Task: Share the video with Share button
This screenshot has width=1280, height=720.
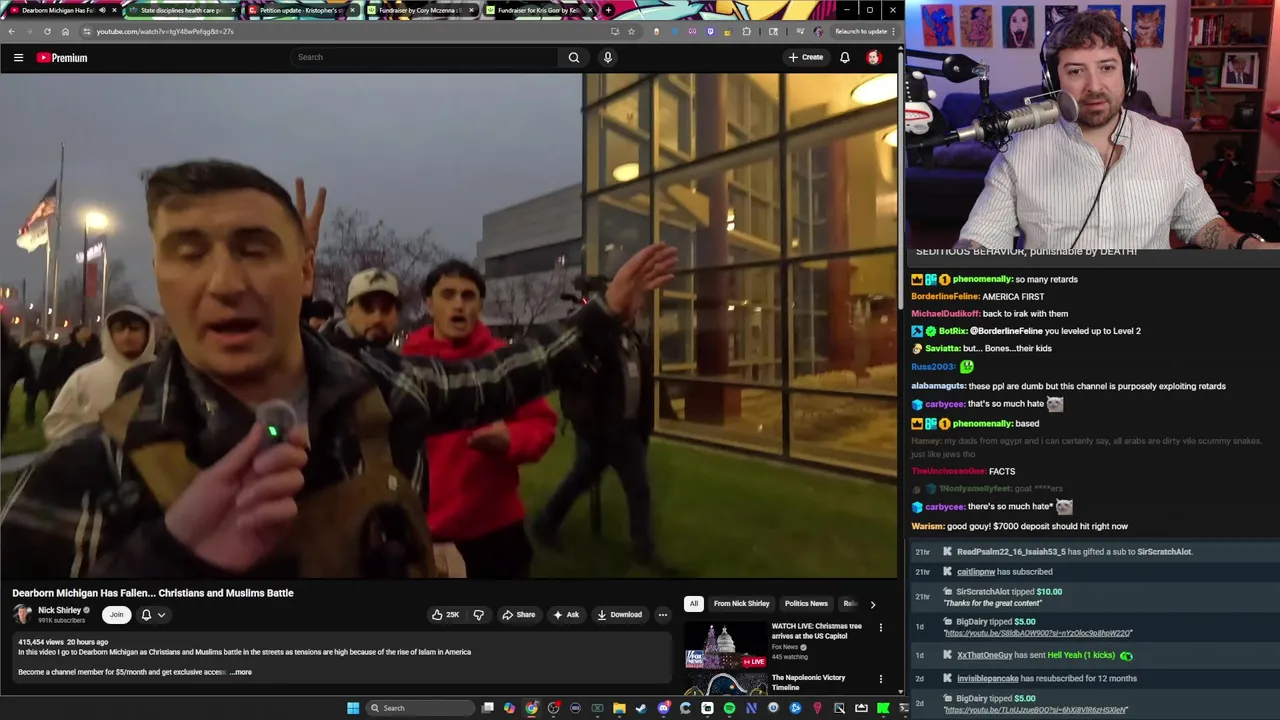Action: click(518, 615)
